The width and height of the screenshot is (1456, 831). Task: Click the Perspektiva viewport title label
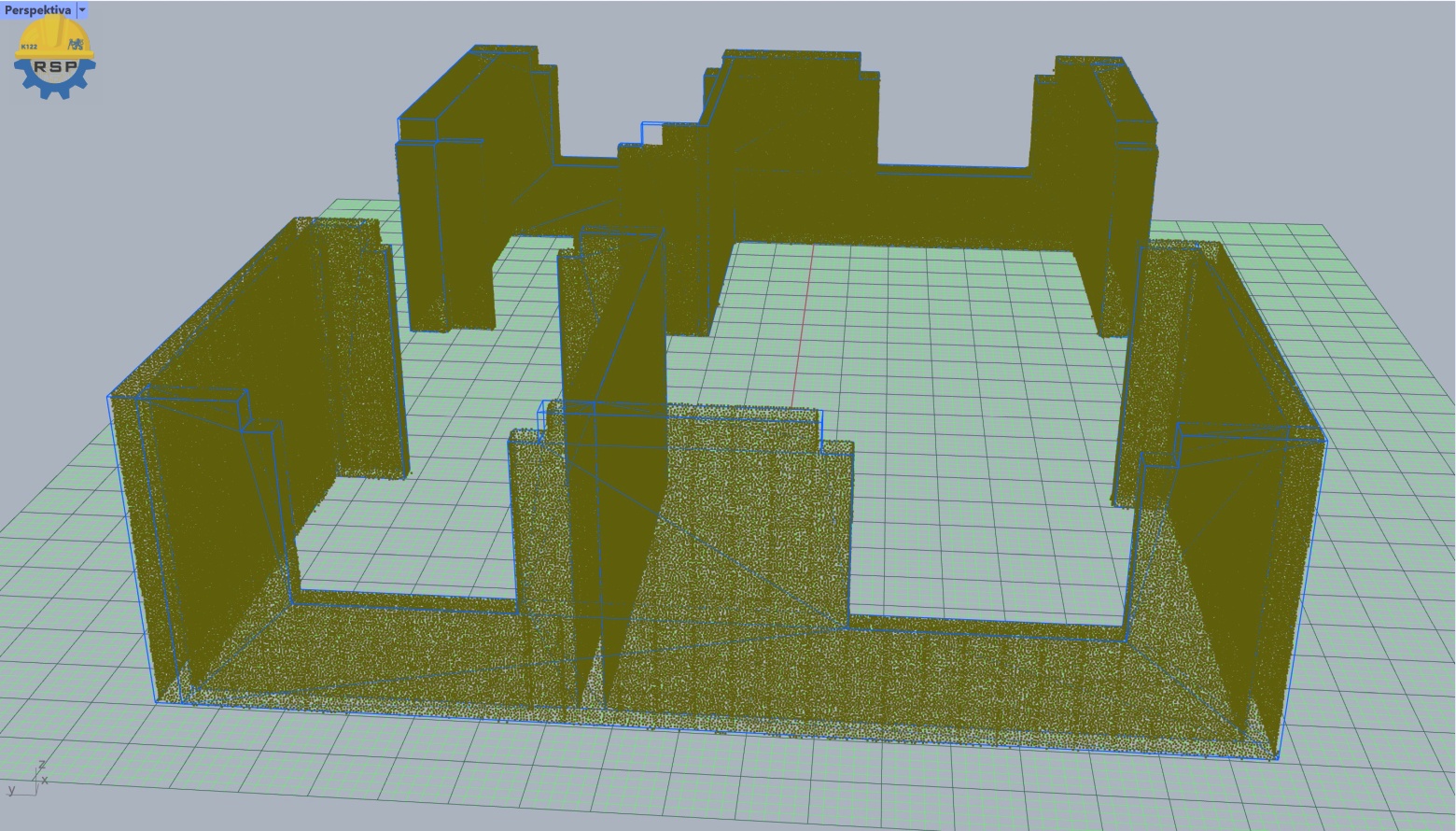(x=37, y=10)
